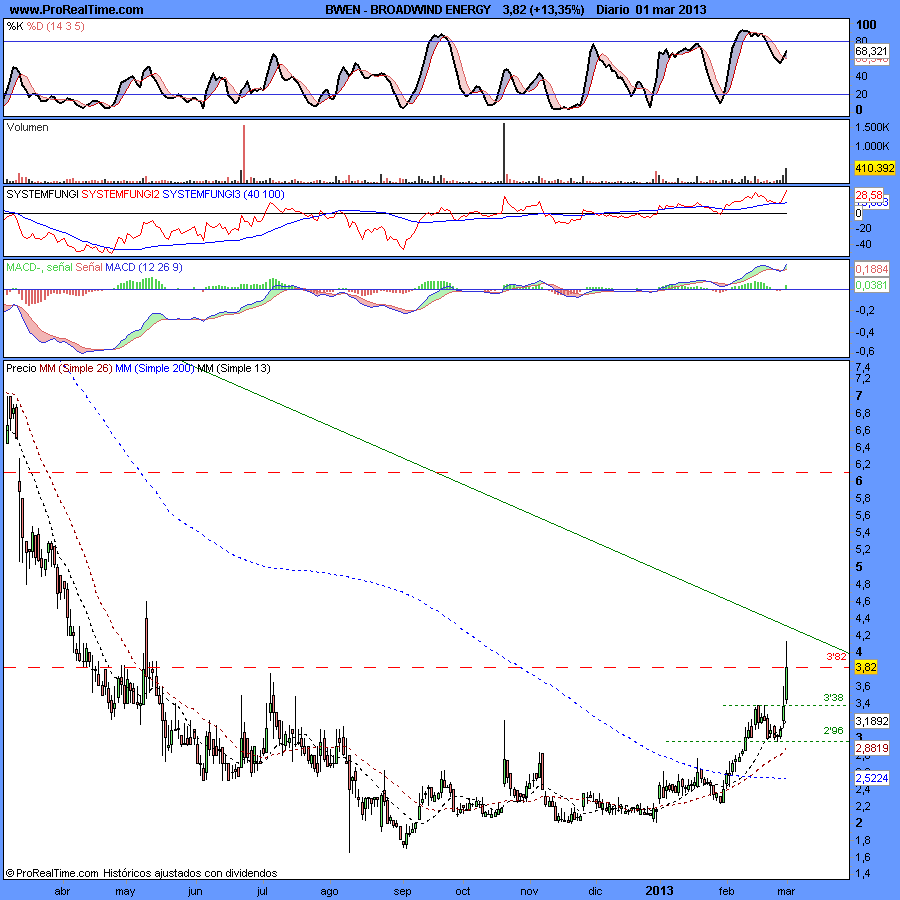Viewport: 900px width, 900px height.
Task: Click the MM (Simple 200) legend
Action: (x=154, y=368)
